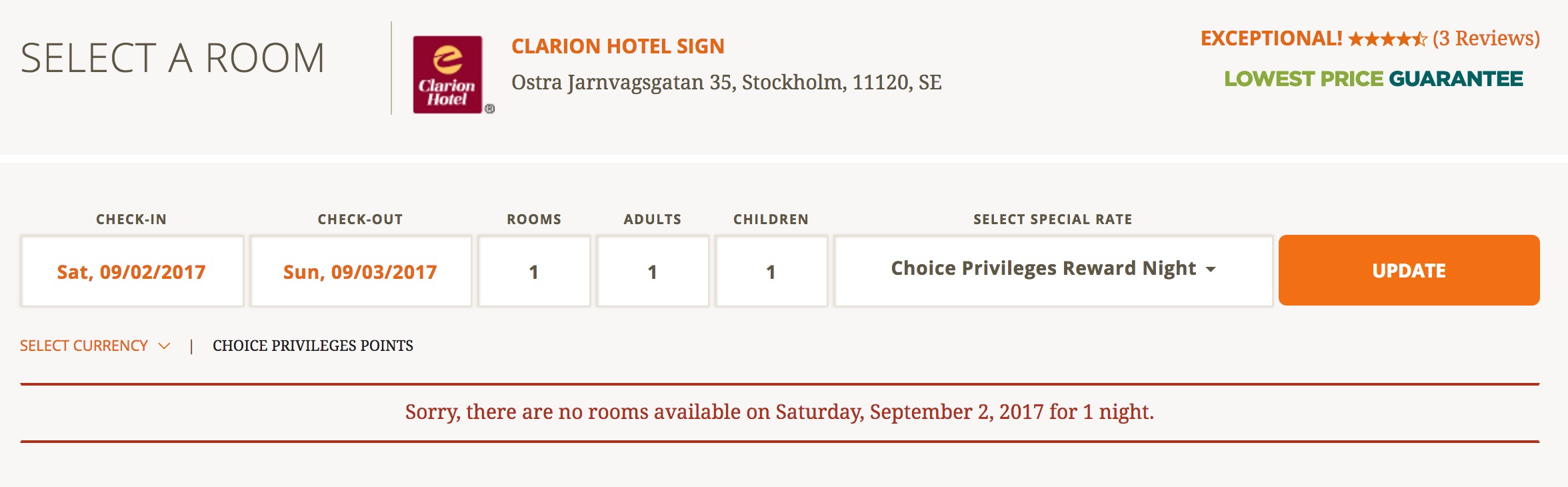
Task: Select the Children count field
Action: click(x=771, y=272)
